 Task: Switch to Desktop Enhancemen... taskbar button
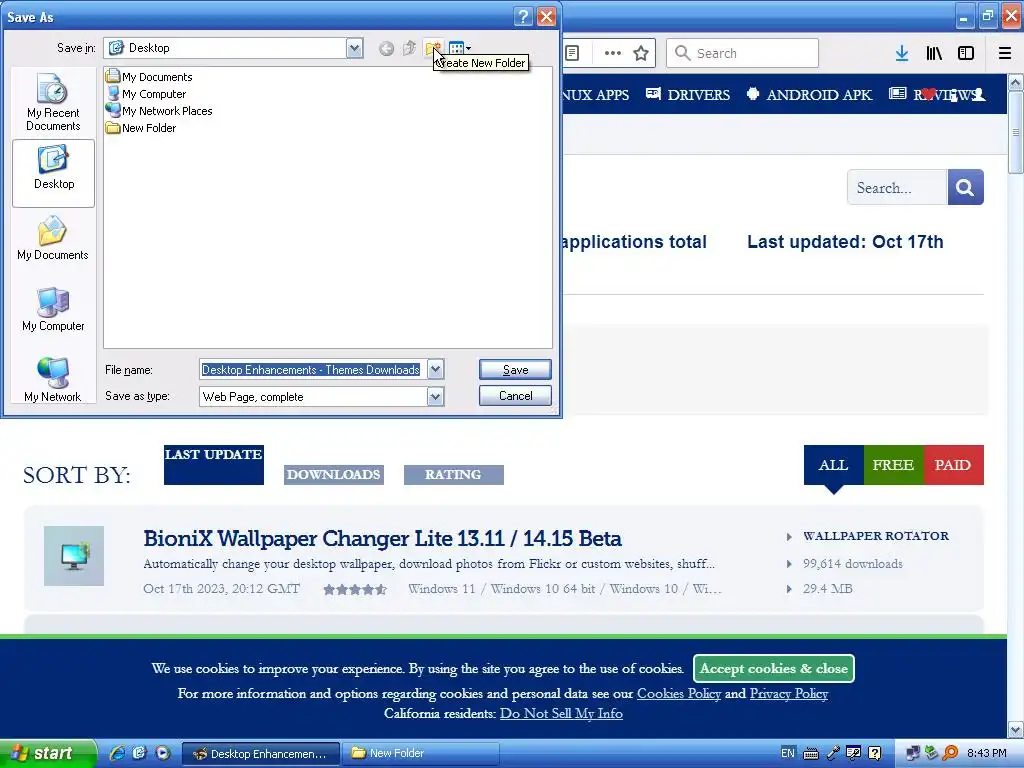261,754
